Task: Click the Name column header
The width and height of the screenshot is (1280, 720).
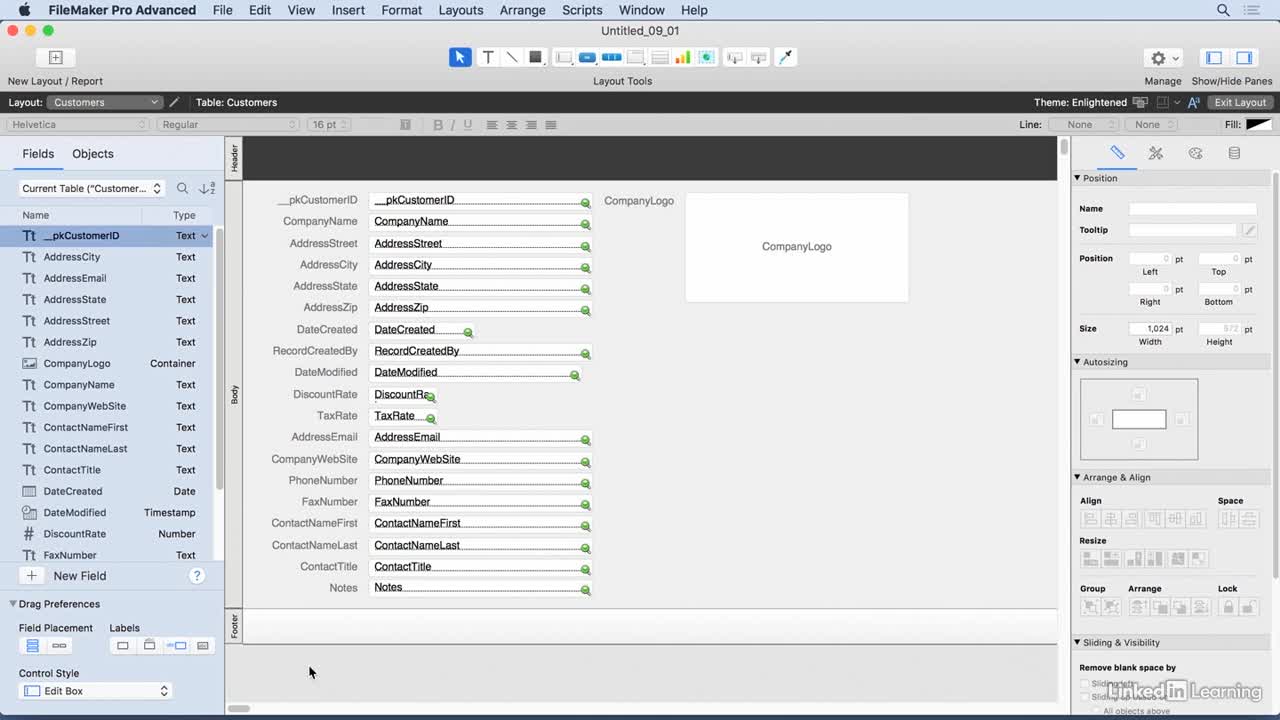Action: (36, 215)
